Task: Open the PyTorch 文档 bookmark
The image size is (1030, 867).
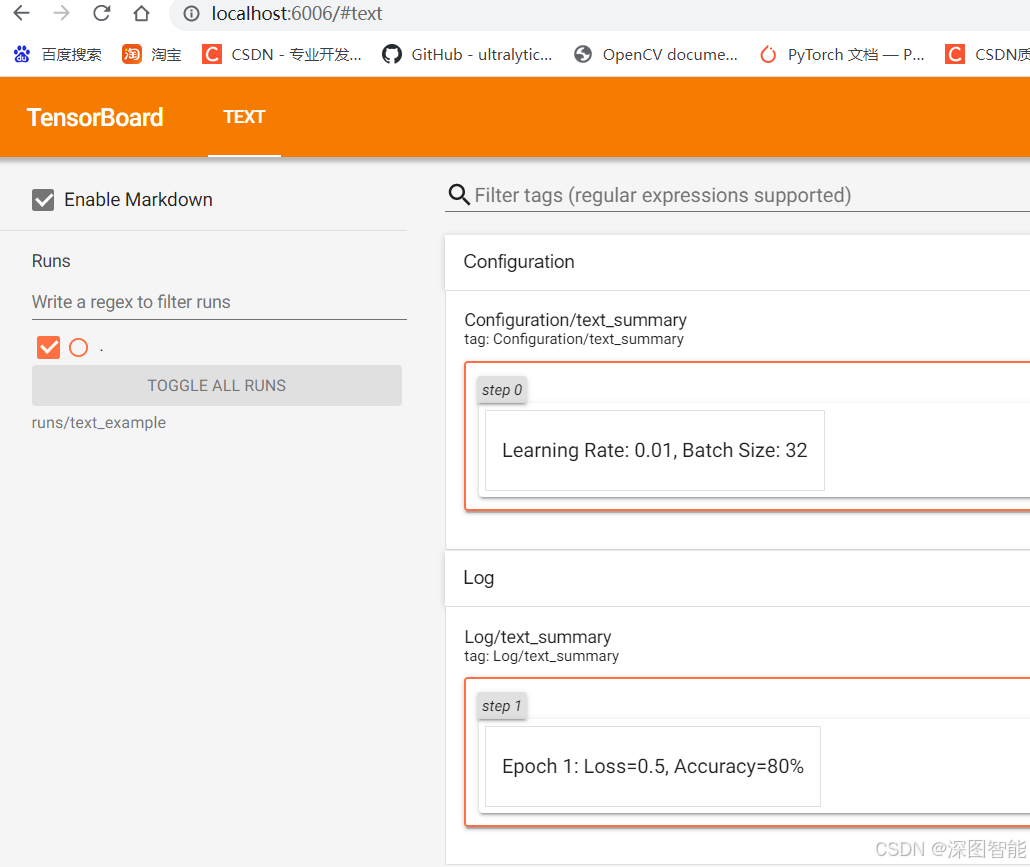Action: point(841,55)
